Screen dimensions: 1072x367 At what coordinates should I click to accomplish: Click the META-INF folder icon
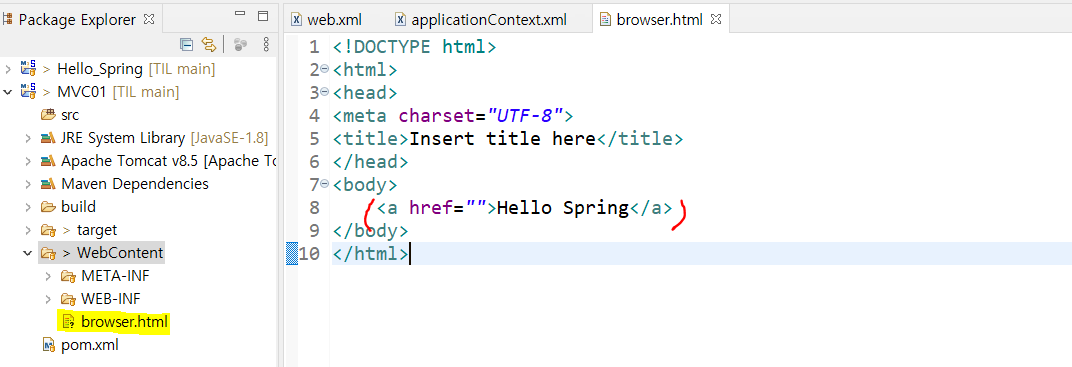pos(68,276)
